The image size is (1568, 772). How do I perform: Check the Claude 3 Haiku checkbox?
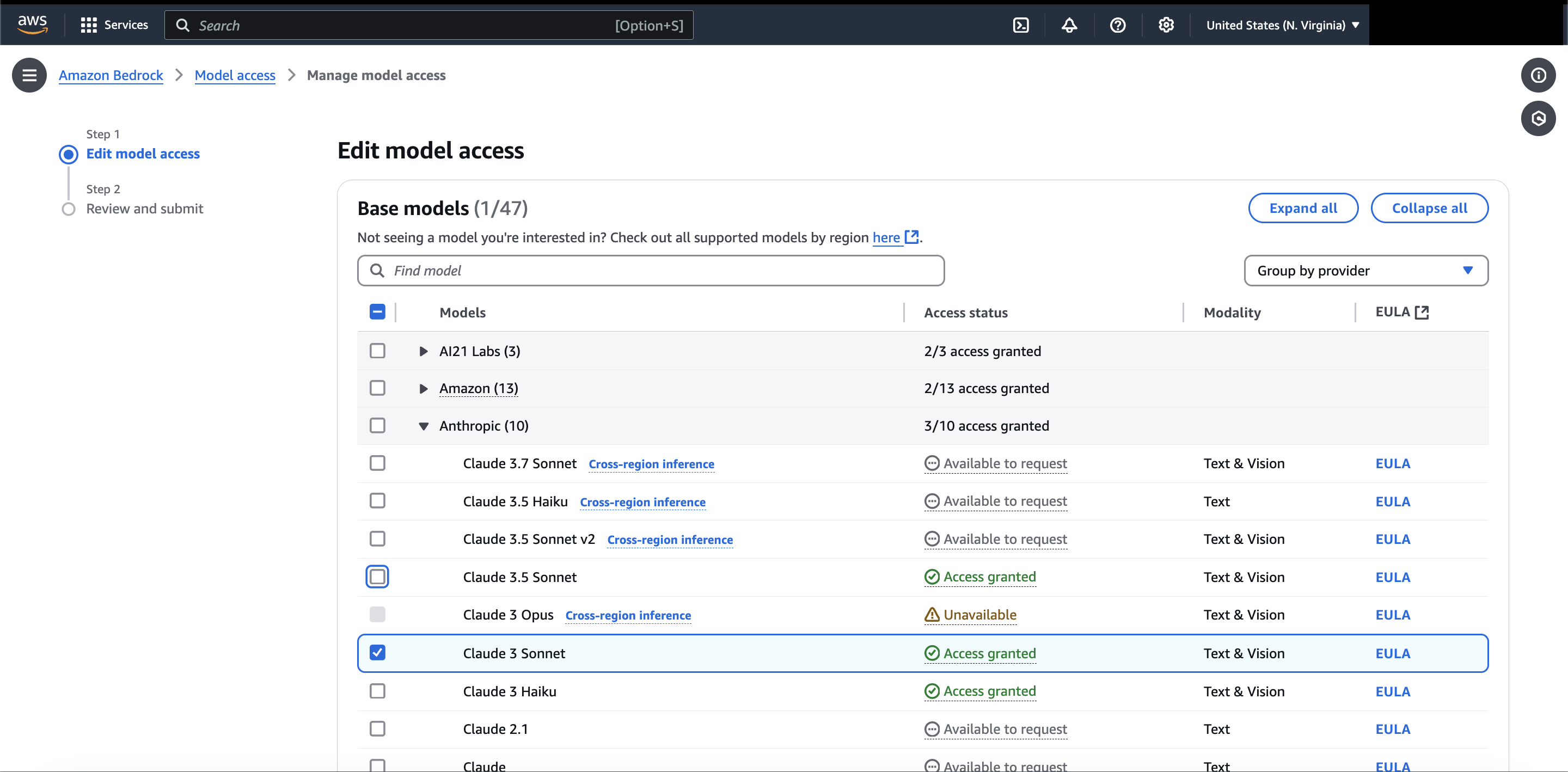377,691
